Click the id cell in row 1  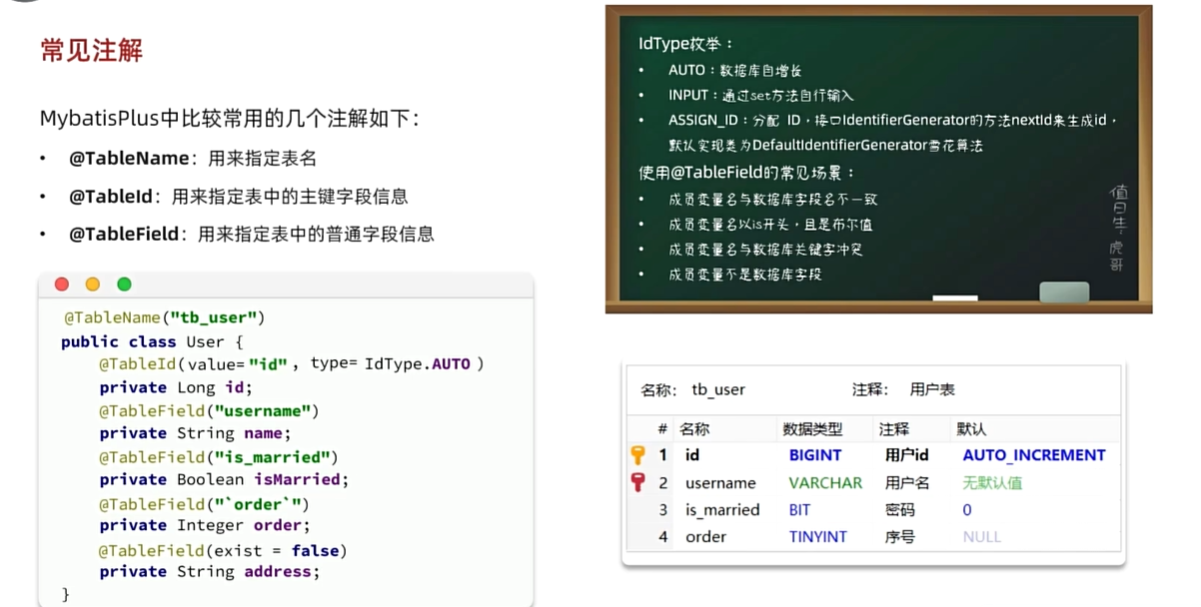tap(692, 455)
